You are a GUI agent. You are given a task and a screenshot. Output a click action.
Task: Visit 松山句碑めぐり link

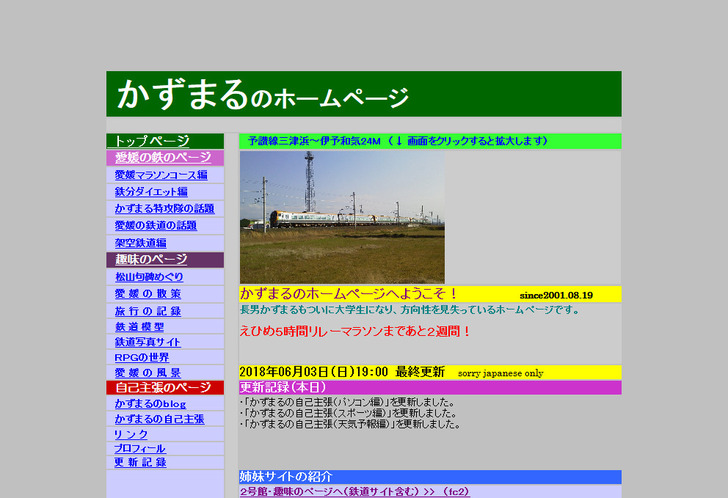pos(149,277)
